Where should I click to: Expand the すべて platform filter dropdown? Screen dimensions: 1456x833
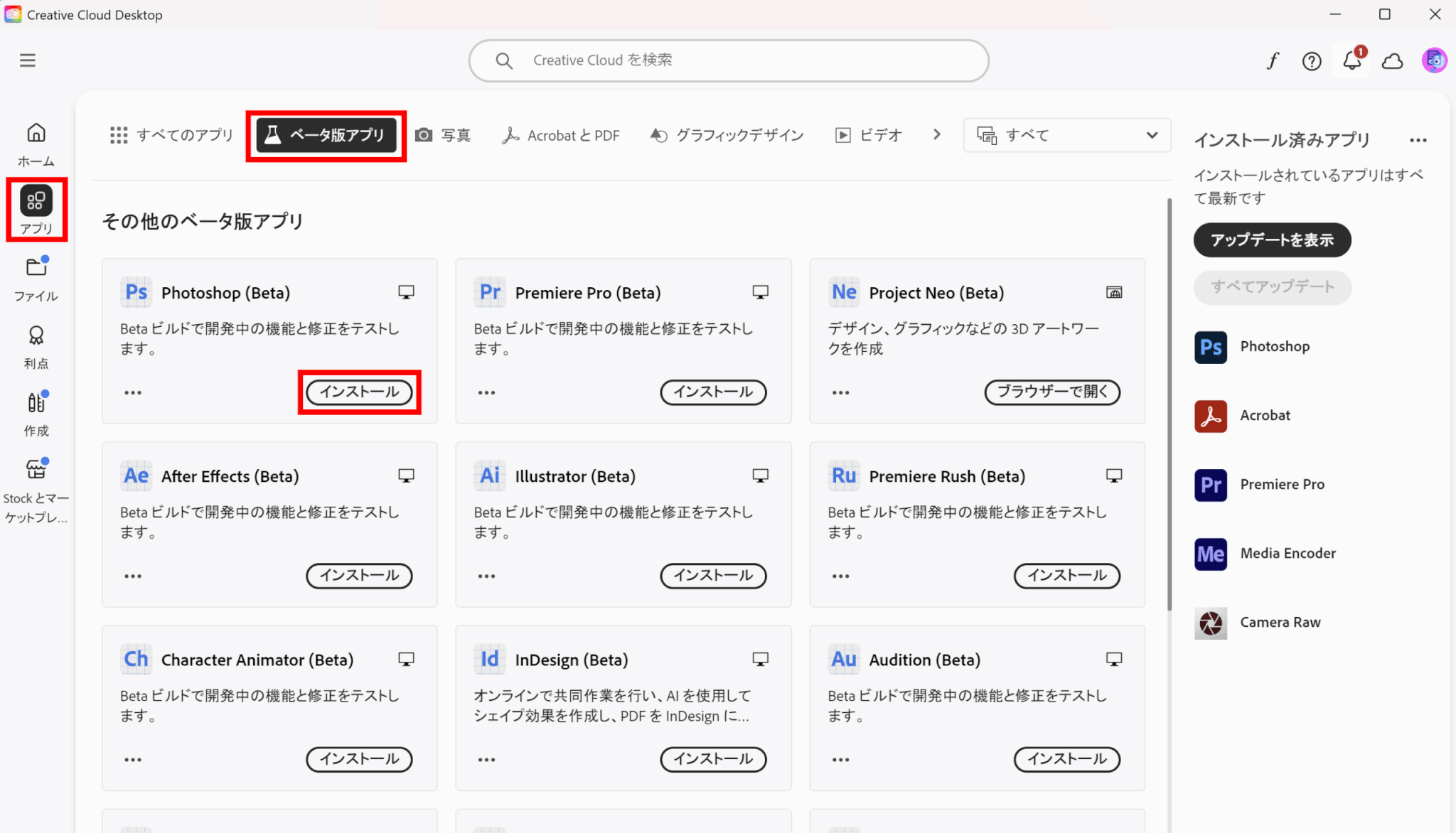click(x=1066, y=135)
